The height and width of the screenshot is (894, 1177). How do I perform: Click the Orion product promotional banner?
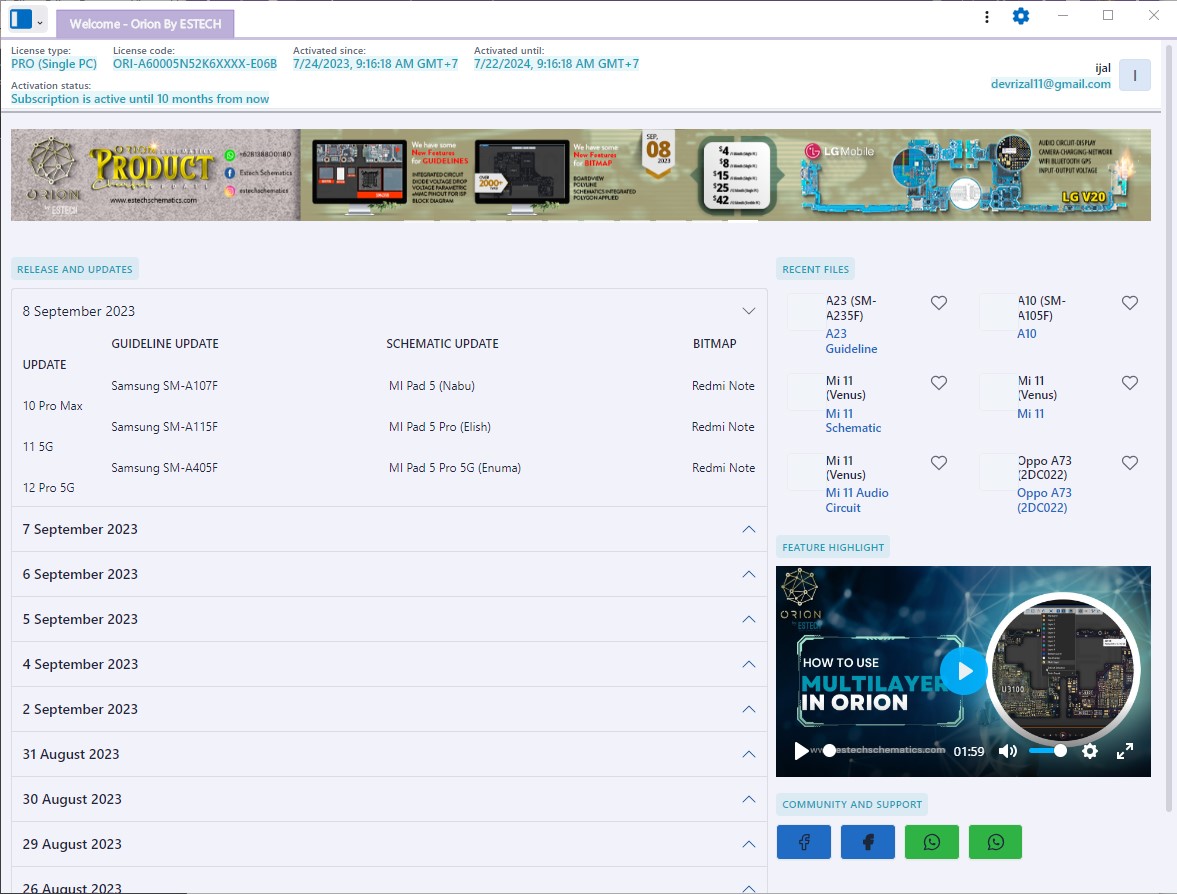[x=580, y=175]
